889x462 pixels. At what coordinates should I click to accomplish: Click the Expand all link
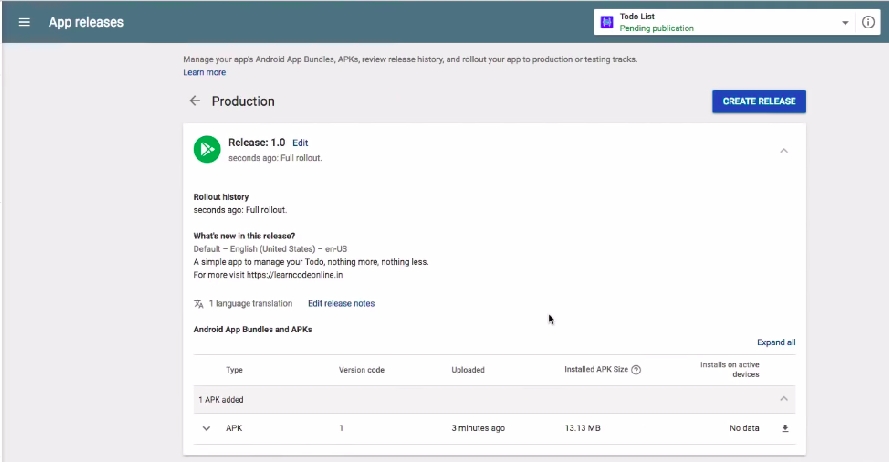(x=776, y=342)
